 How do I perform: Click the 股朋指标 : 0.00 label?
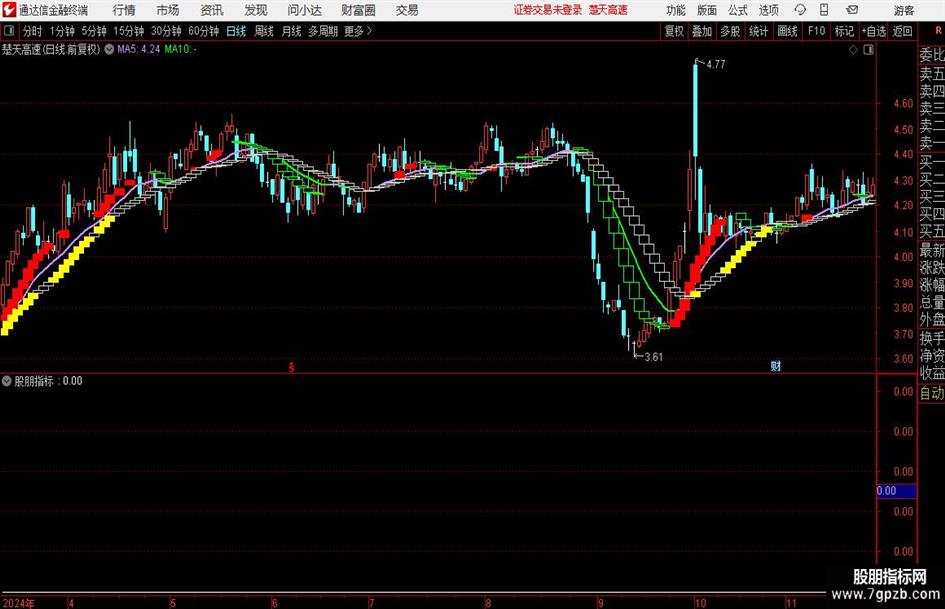tap(48, 381)
